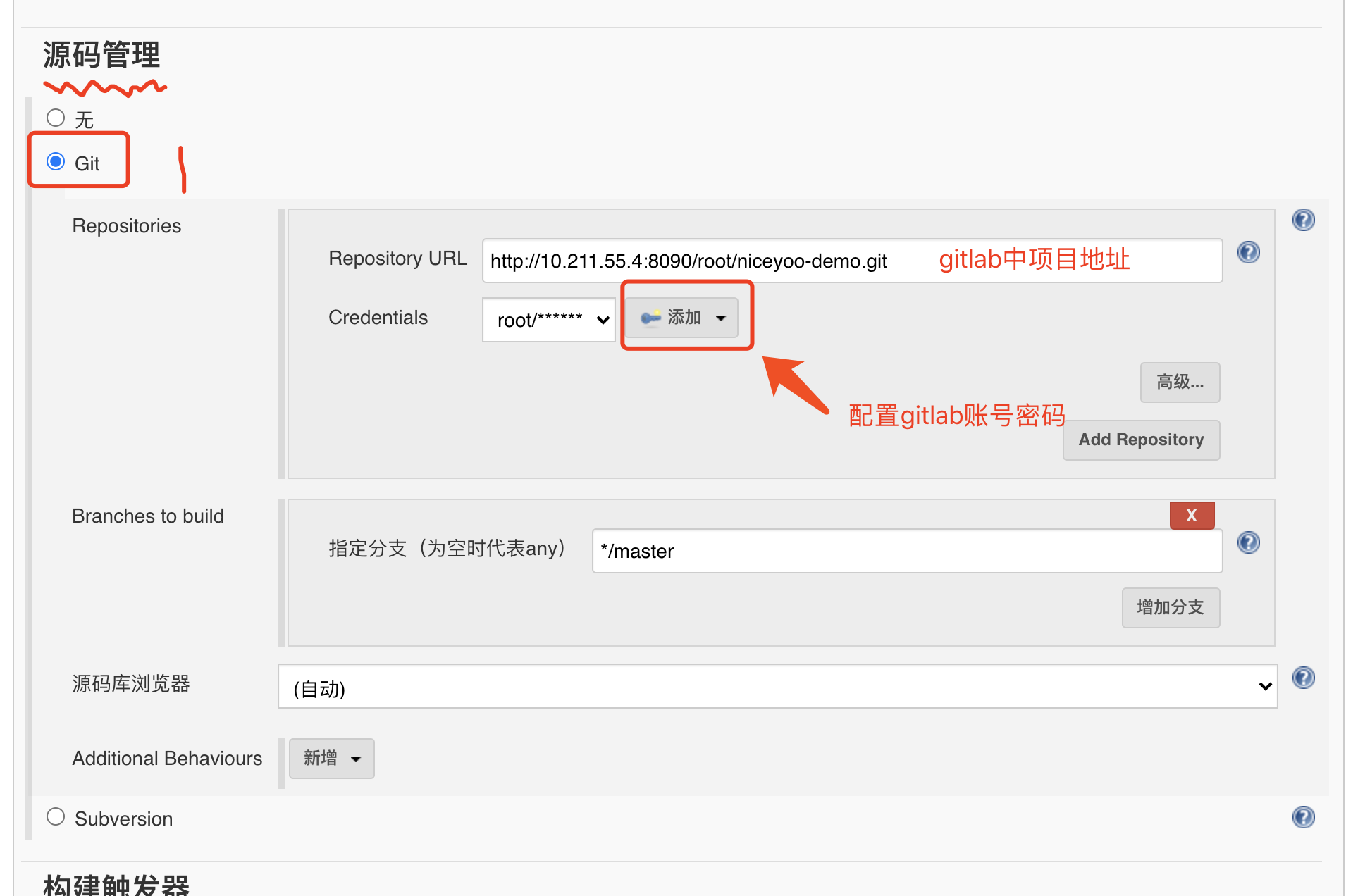The height and width of the screenshot is (896, 1346).
Task: Open the 添加 credentials add dropdown
Action: tap(681, 318)
